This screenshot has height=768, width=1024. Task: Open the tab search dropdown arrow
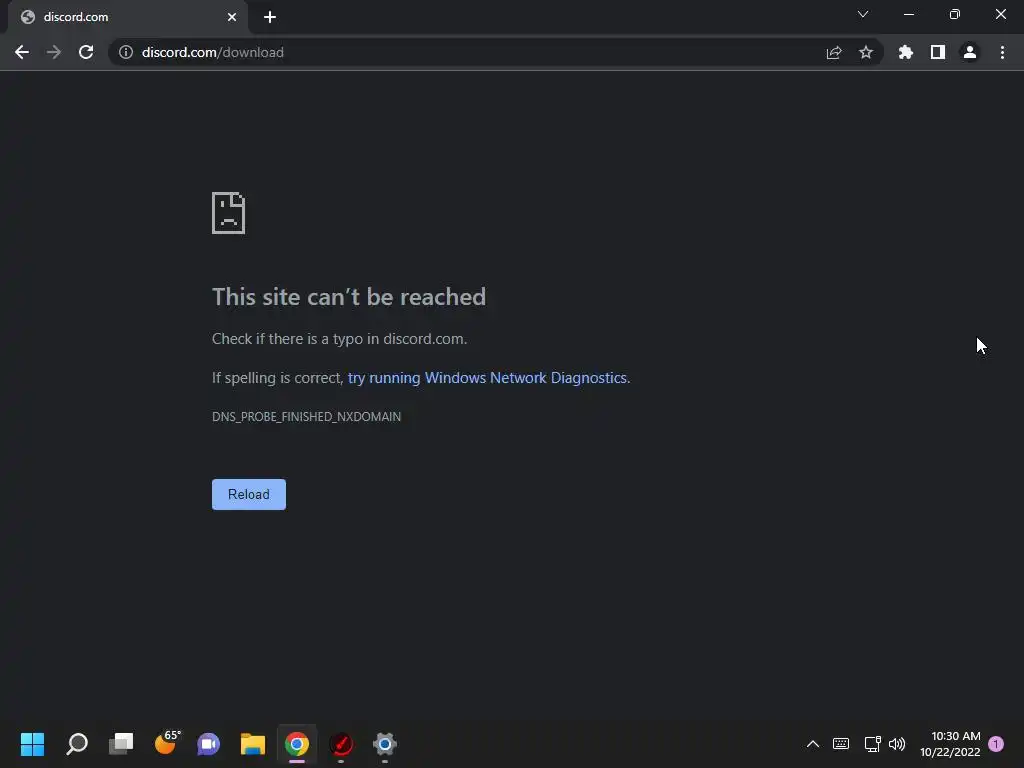863,14
